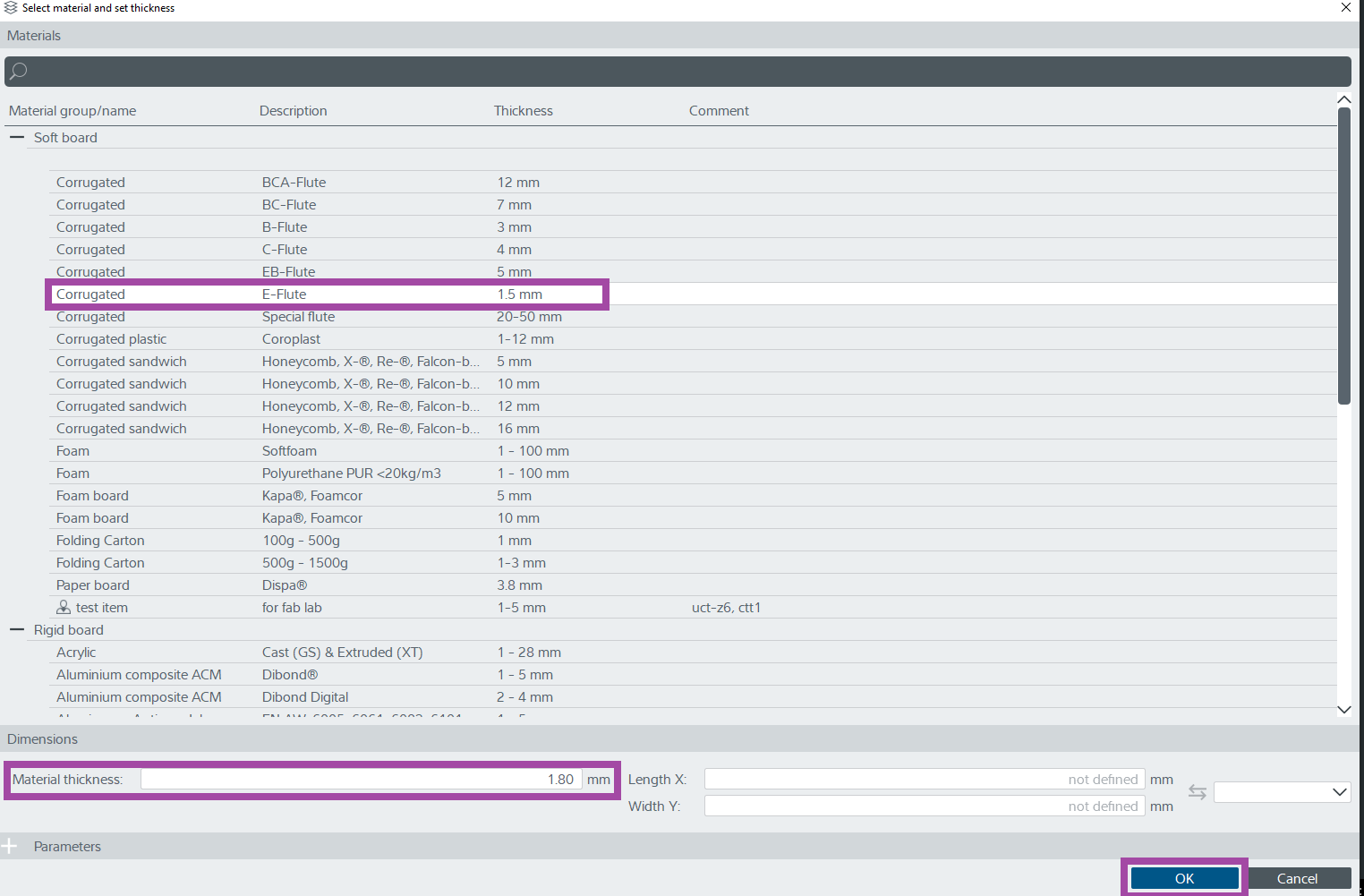Click in the materials search bar

tap(680, 72)
